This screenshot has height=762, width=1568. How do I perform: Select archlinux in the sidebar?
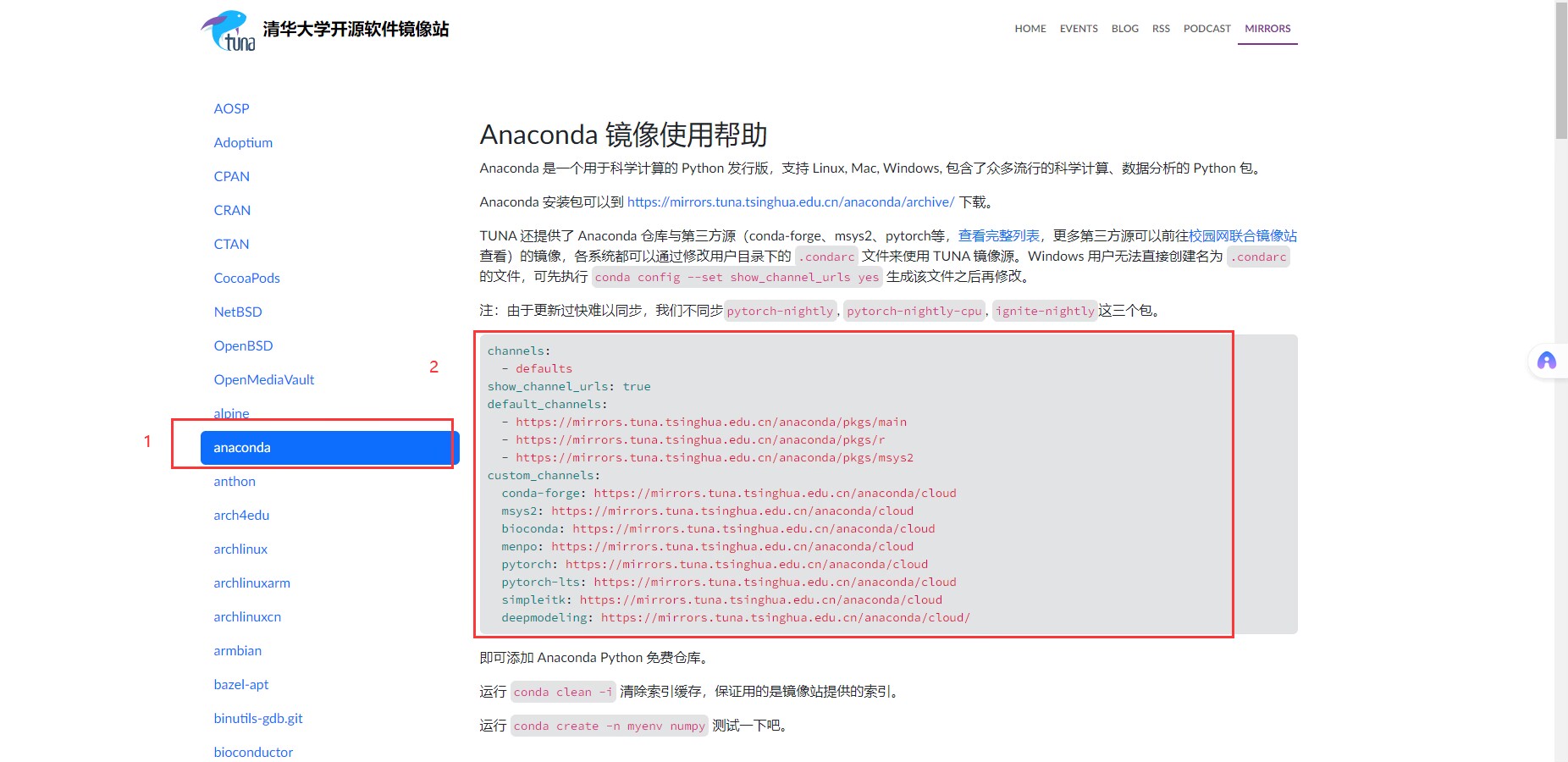click(240, 549)
